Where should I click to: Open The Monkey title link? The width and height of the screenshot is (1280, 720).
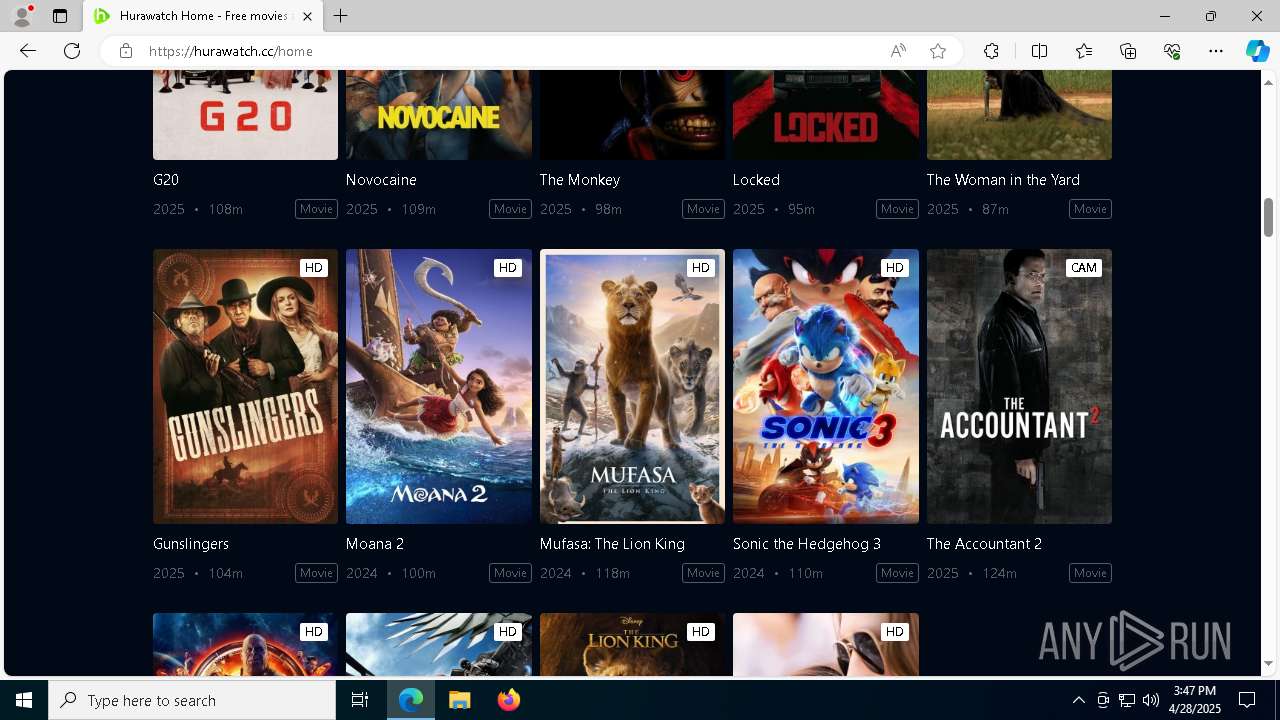coord(580,180)
